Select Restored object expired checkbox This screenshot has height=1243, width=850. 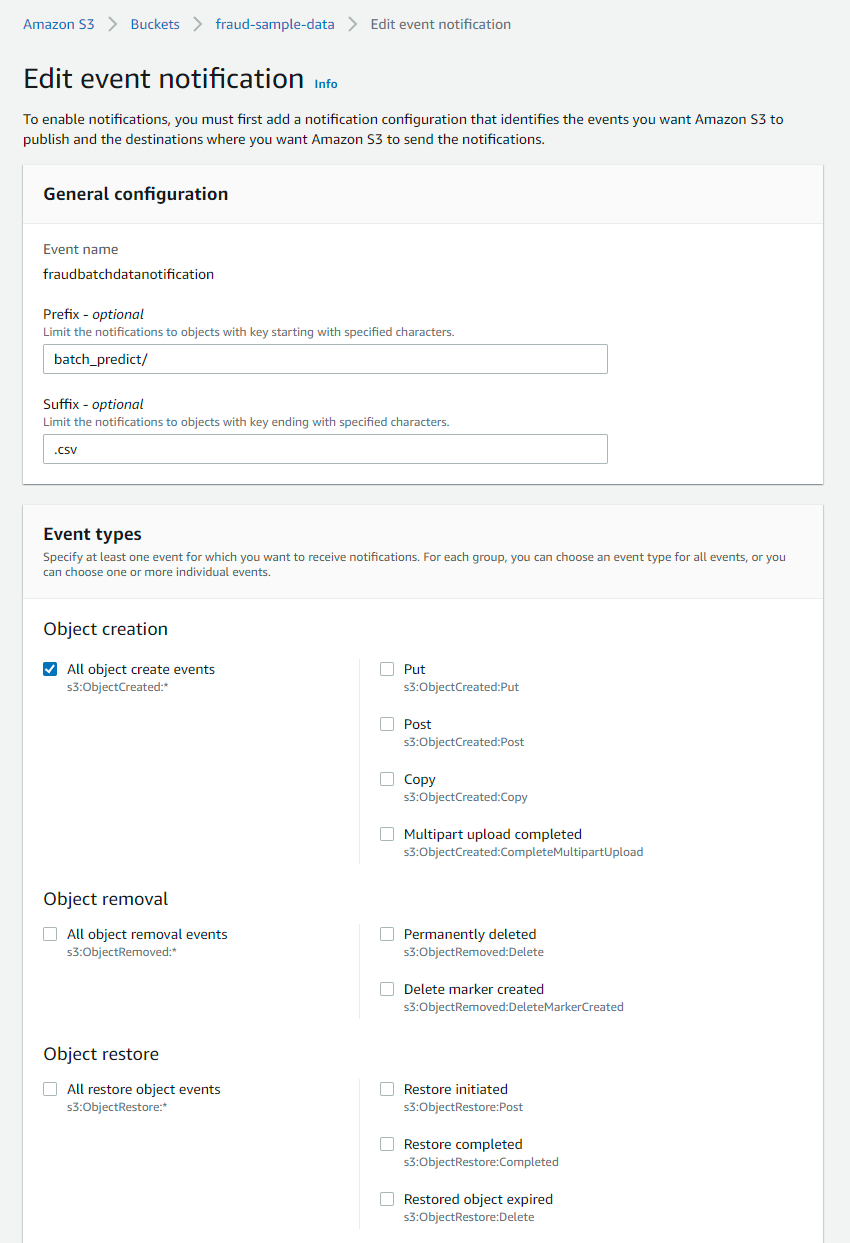click(387, 1200)
